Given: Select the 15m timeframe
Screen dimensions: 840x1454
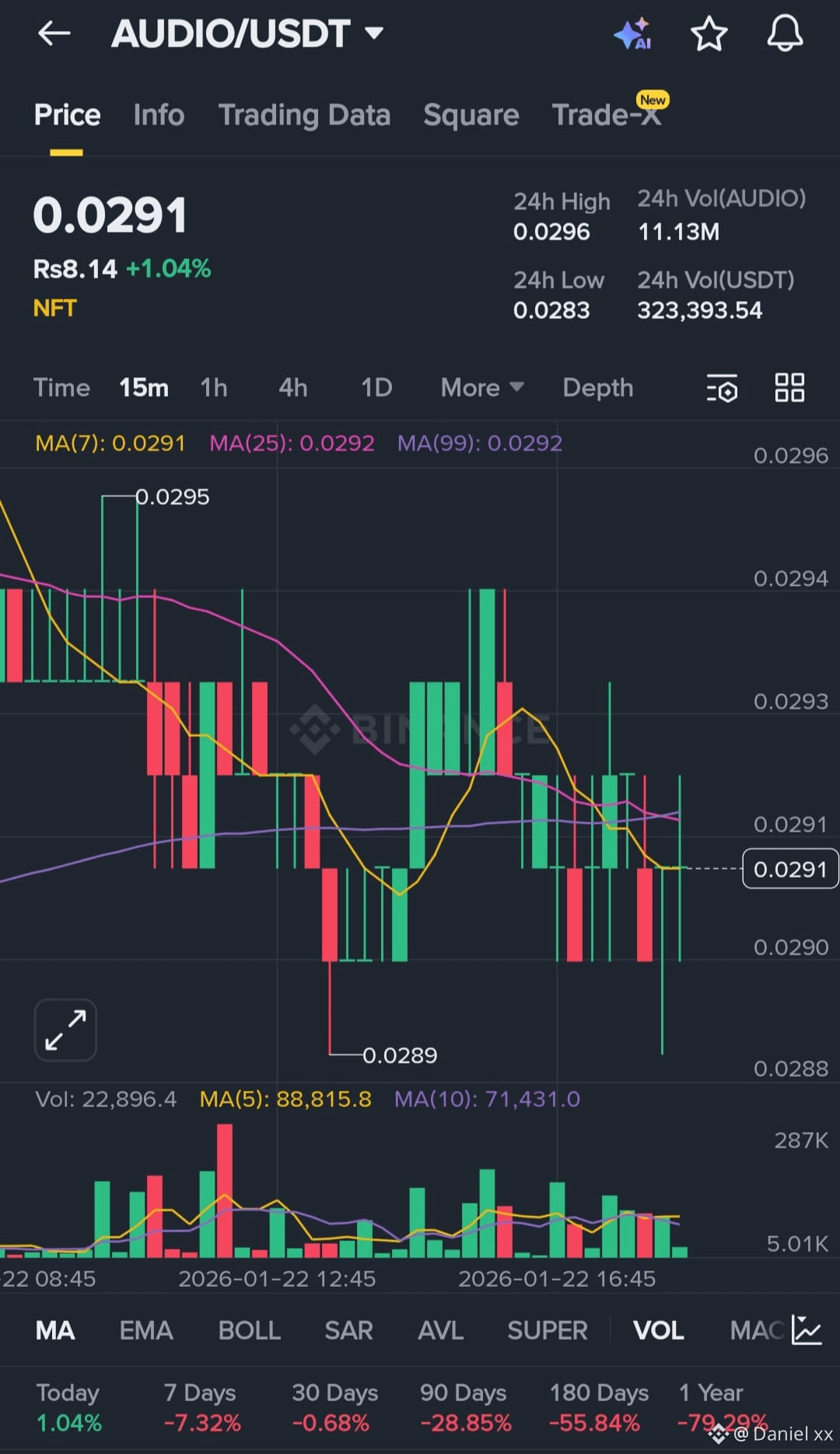Looking at the screenshot, I should 144,387.
